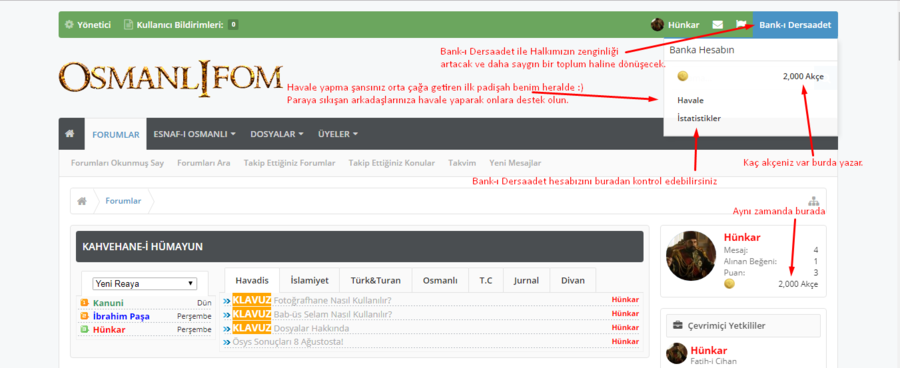Open Bab-üs Selam Nasıl Kullanılır? thread
The image size is (900, 368).
[x=332, y=314]
